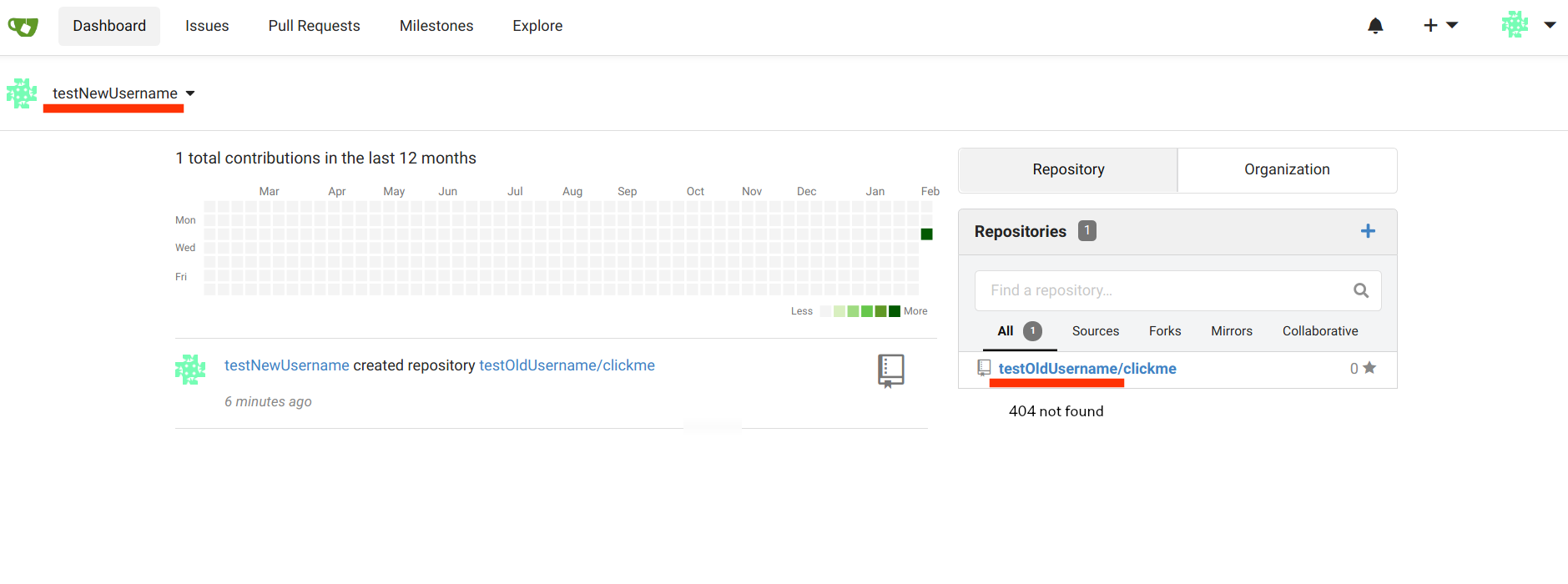Screen dimensions: 1568x584
Task: Click the star icon for clickme repo
Action: click(1369, 368)
